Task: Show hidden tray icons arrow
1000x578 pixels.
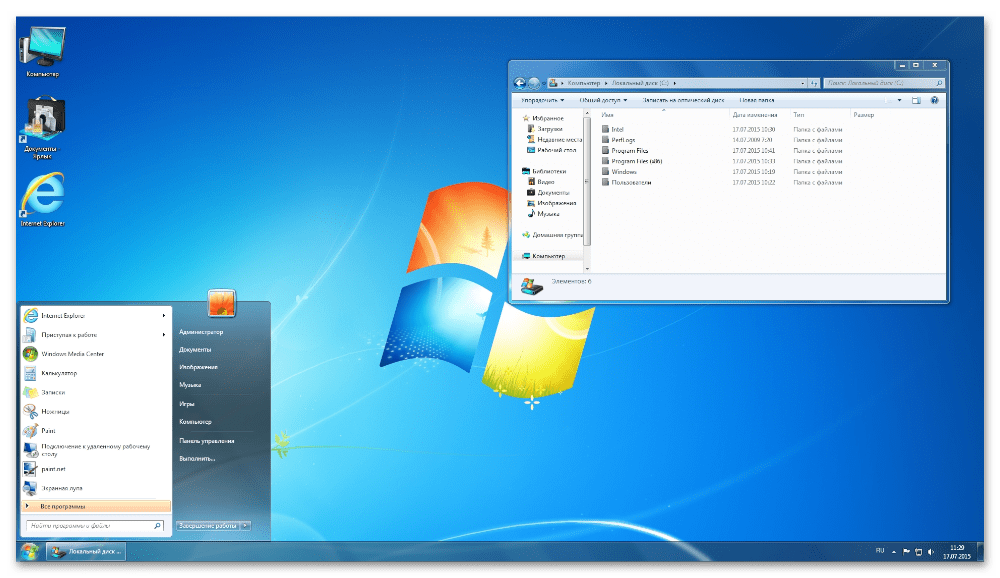Action: point(895,552)
